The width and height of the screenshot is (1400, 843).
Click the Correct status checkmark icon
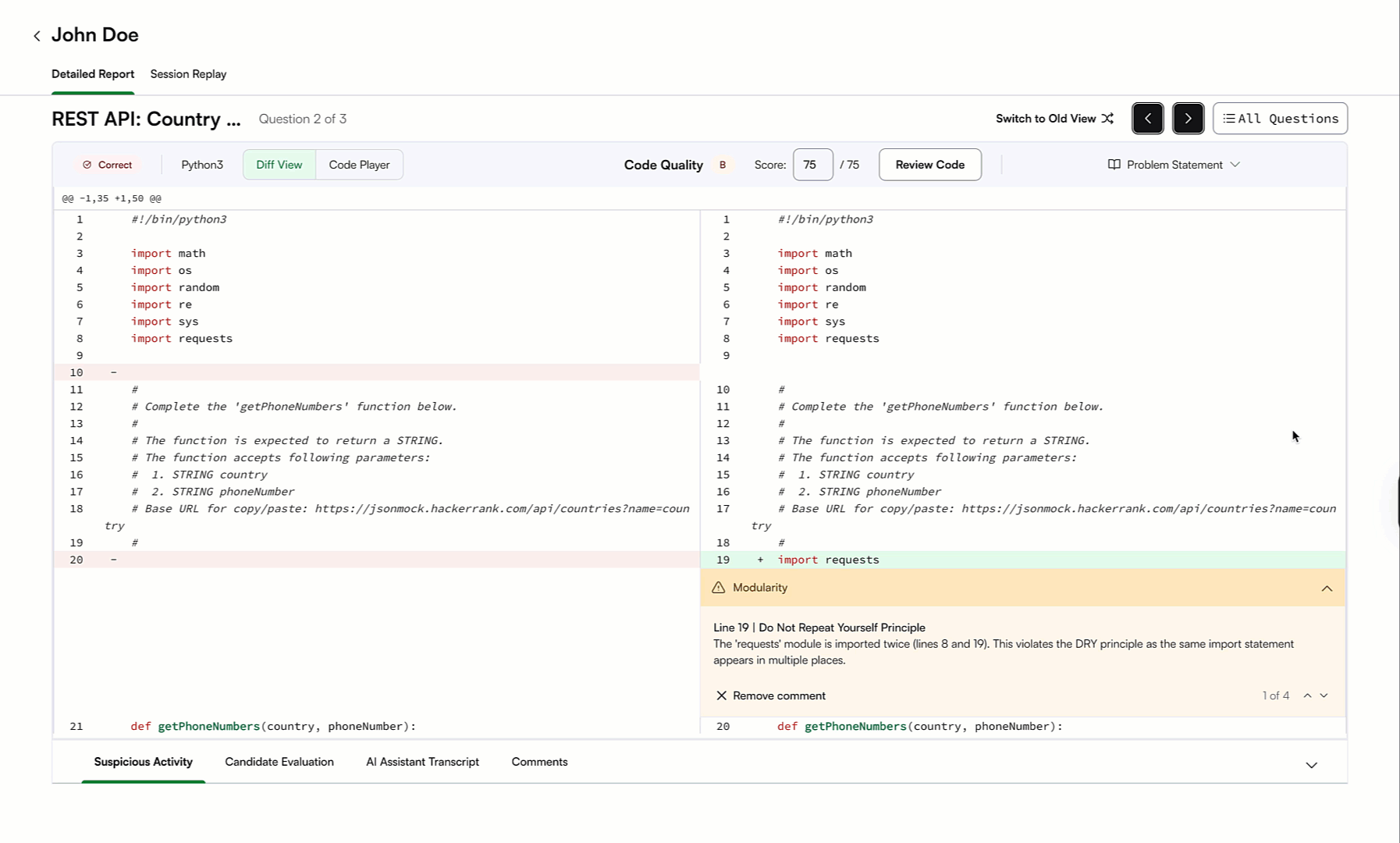pyautogui.click(x=88, y=164)
